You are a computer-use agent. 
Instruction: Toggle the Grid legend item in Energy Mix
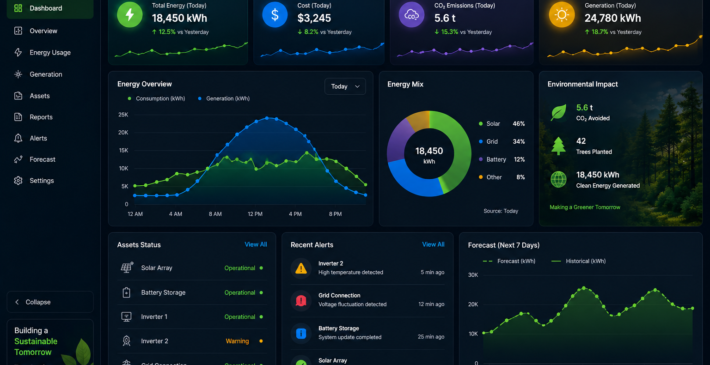click(x=502, y=142)
